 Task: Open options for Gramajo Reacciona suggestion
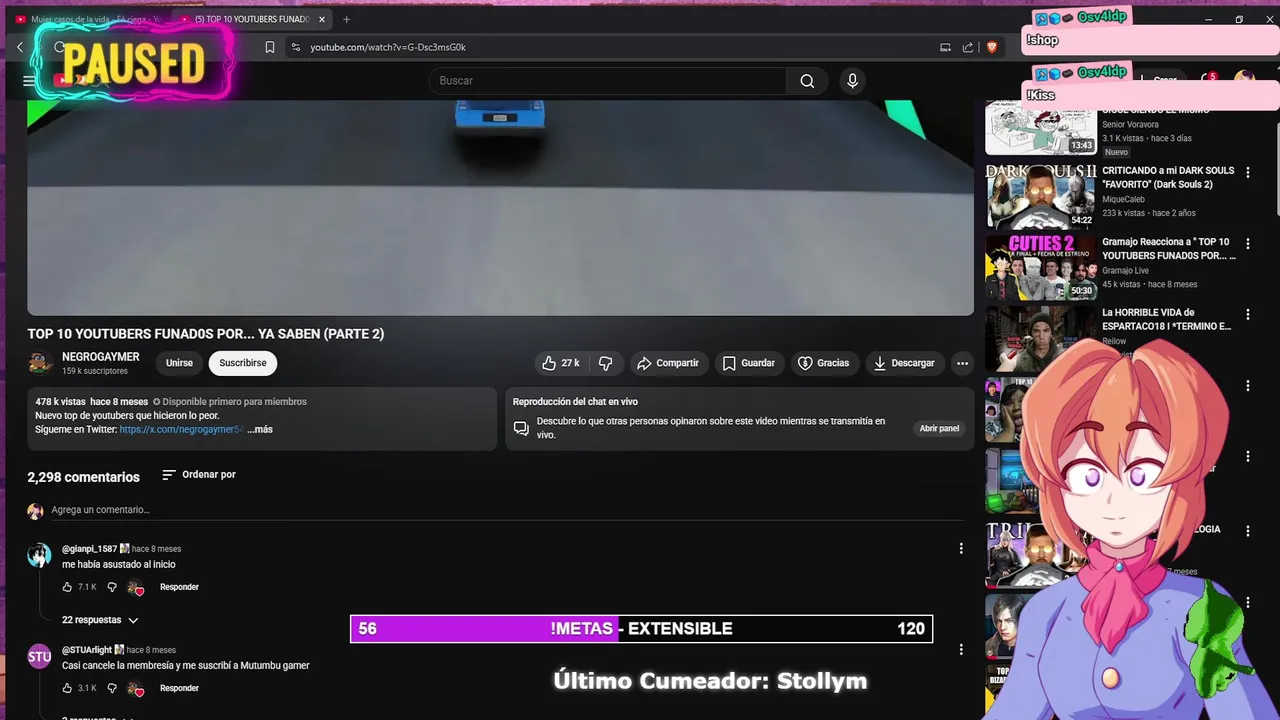(1247, 244)
